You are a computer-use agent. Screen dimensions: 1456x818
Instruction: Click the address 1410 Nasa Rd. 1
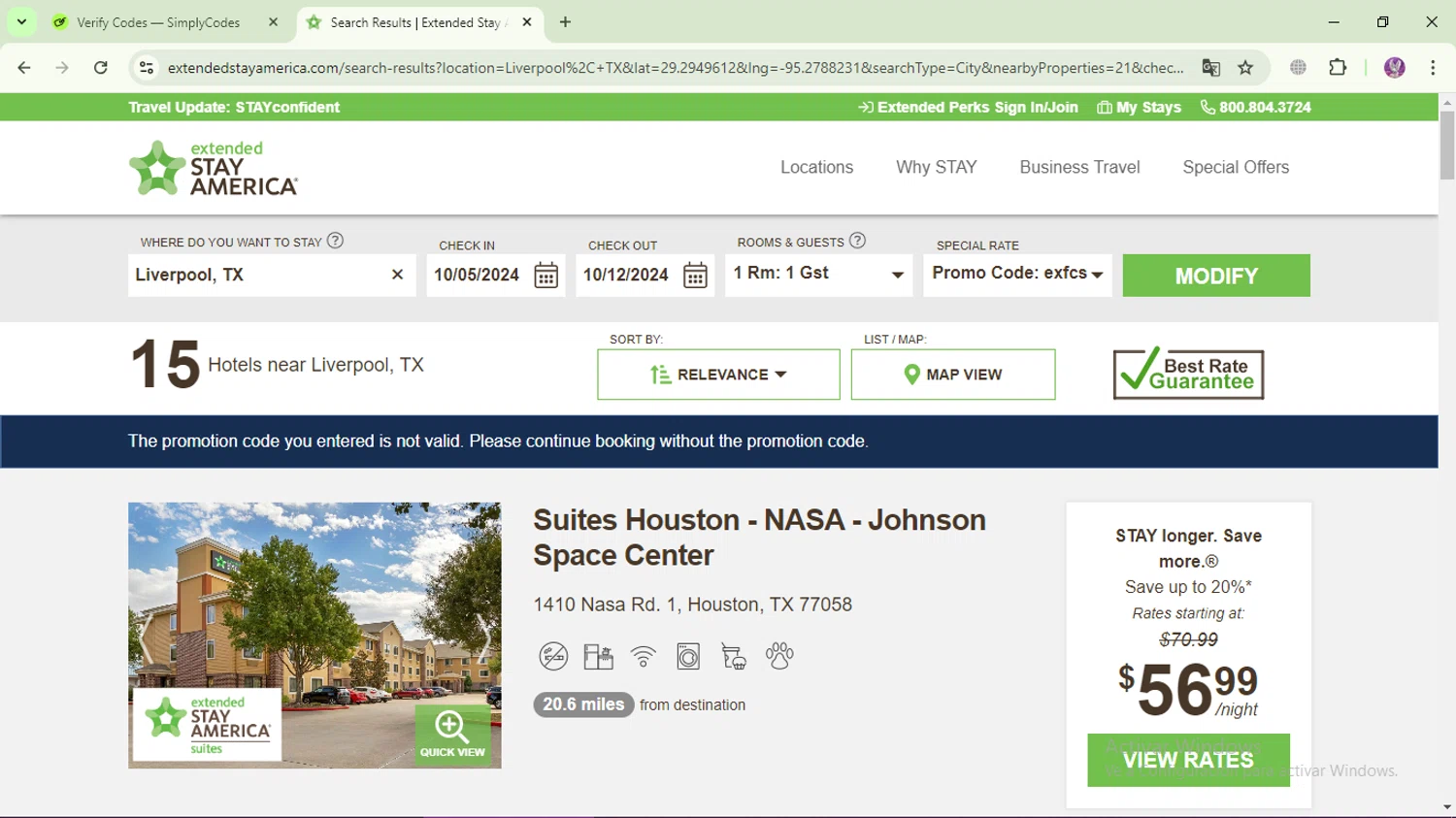(692, 605)
